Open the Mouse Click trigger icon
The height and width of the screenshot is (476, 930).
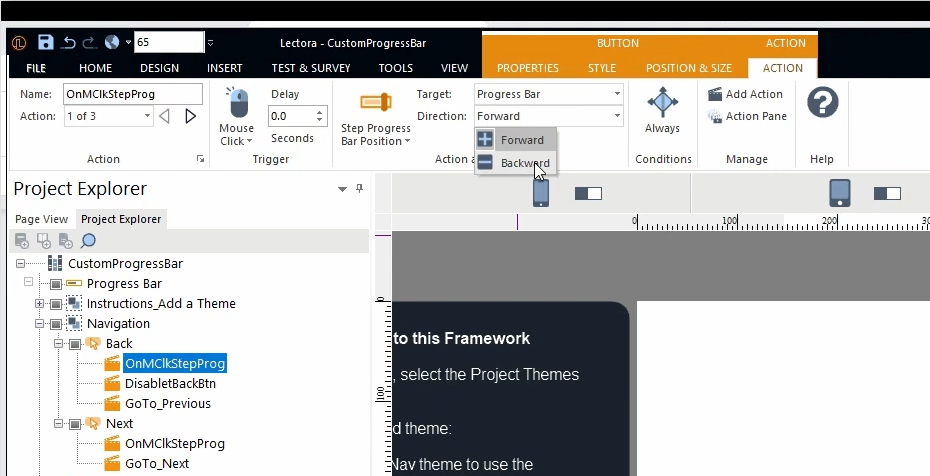tap(237, 105)
